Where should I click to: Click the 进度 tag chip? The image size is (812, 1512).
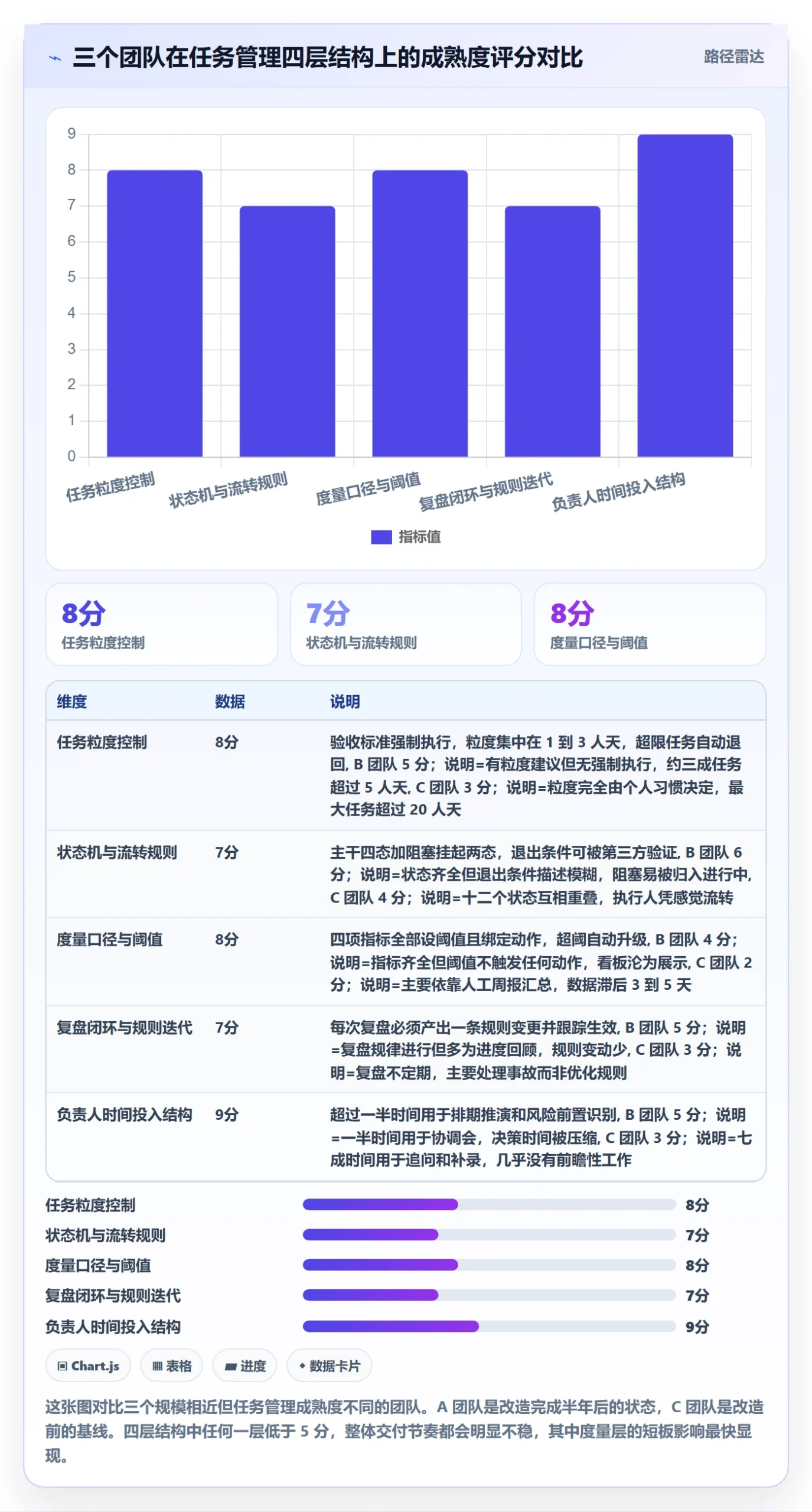coord(244,1366)
